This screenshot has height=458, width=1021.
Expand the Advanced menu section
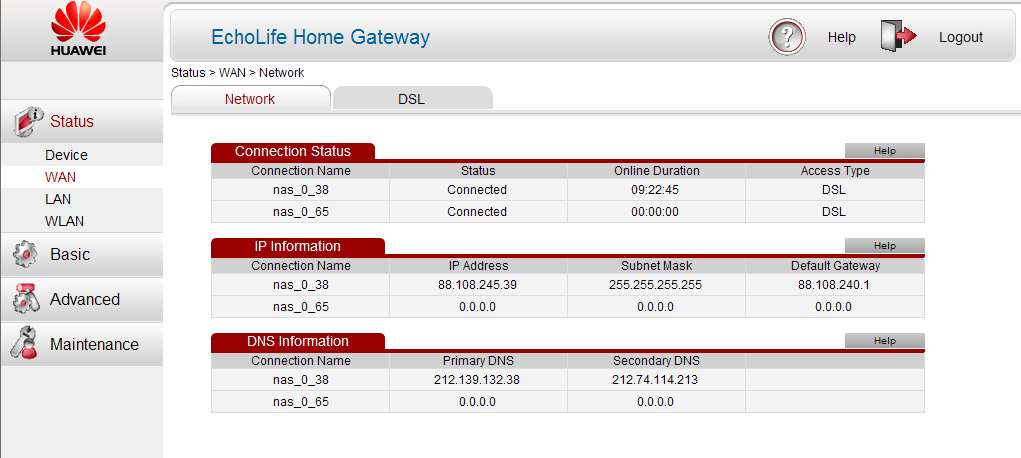point(85,299)
